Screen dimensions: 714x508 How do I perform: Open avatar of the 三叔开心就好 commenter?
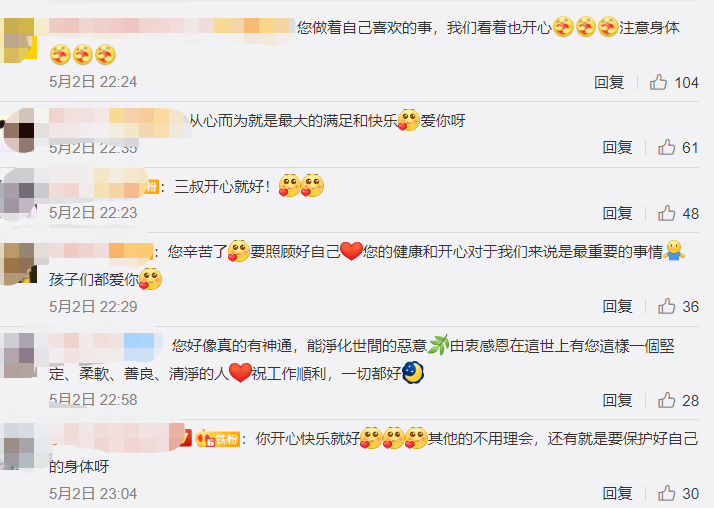tap(18, 194)
